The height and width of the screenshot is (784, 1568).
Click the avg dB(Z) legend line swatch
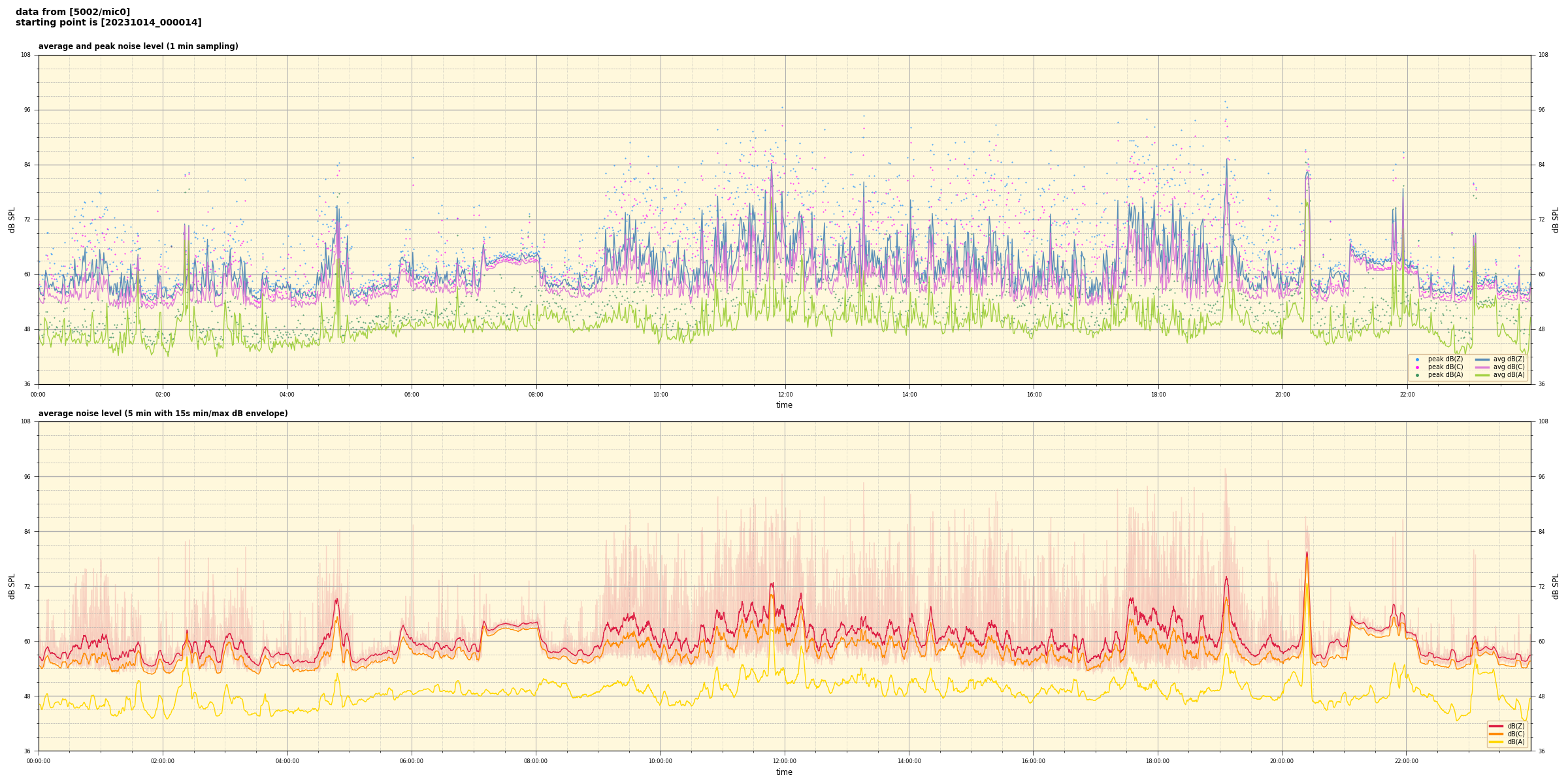1482,359
